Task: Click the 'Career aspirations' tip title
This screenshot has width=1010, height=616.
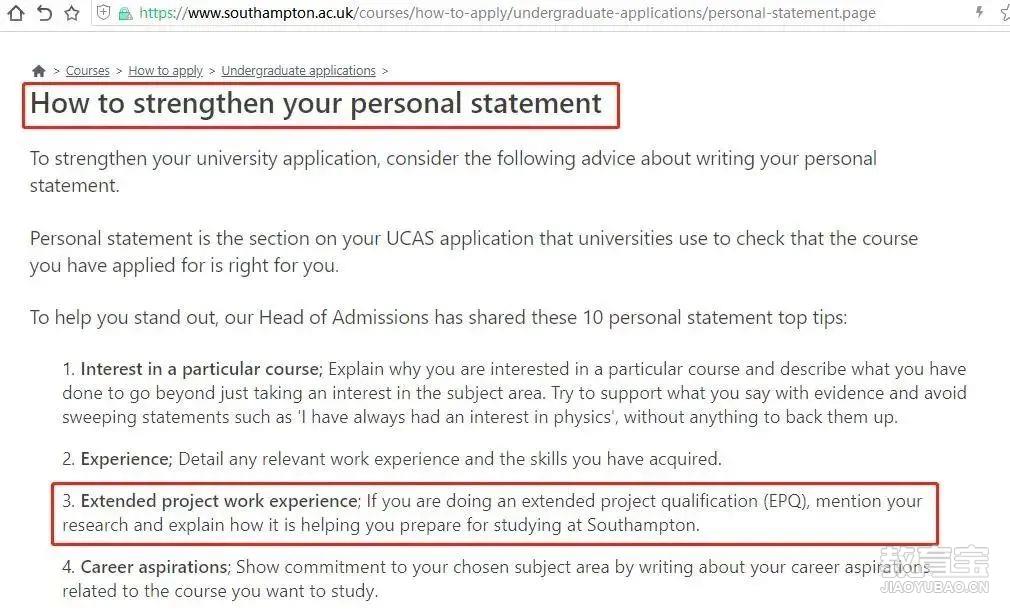Action: pyautogui.click(x=154, y=567)
